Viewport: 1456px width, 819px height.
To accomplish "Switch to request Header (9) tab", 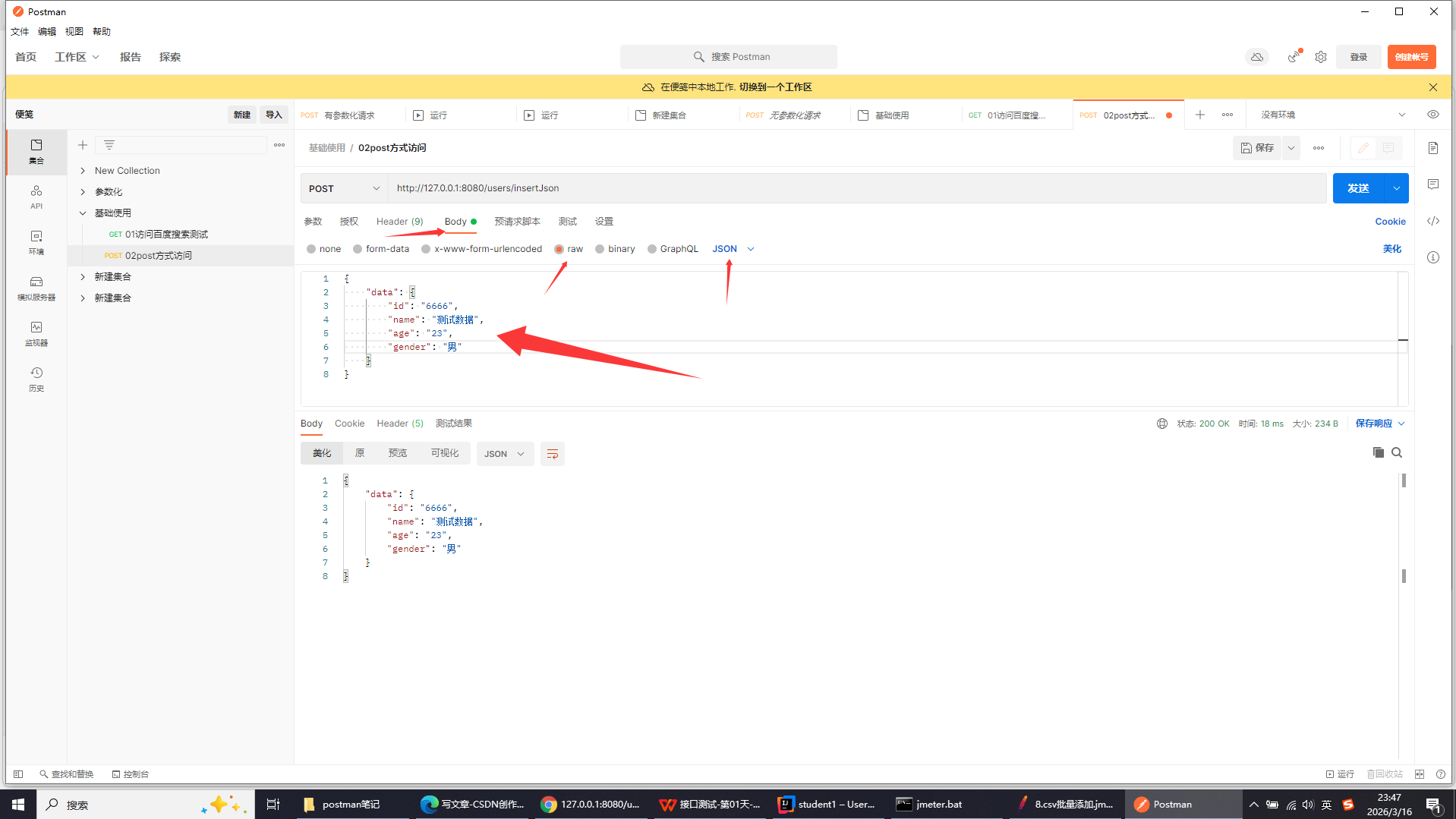I will [400, 222].
